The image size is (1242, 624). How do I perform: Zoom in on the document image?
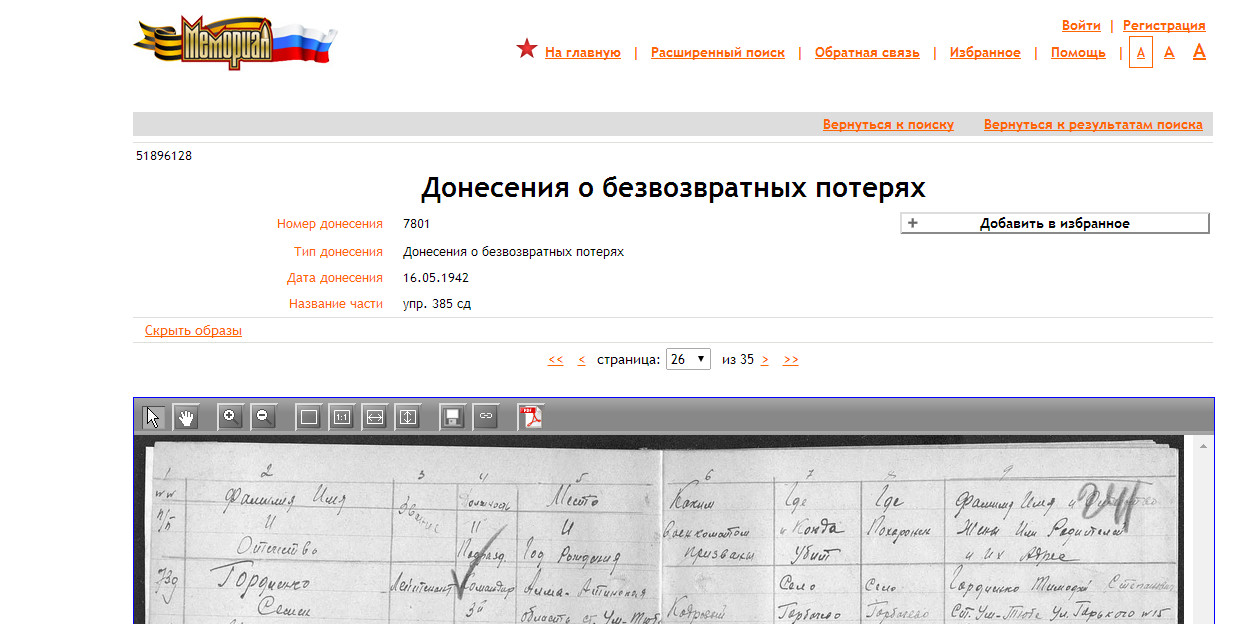tap(231, 417)
